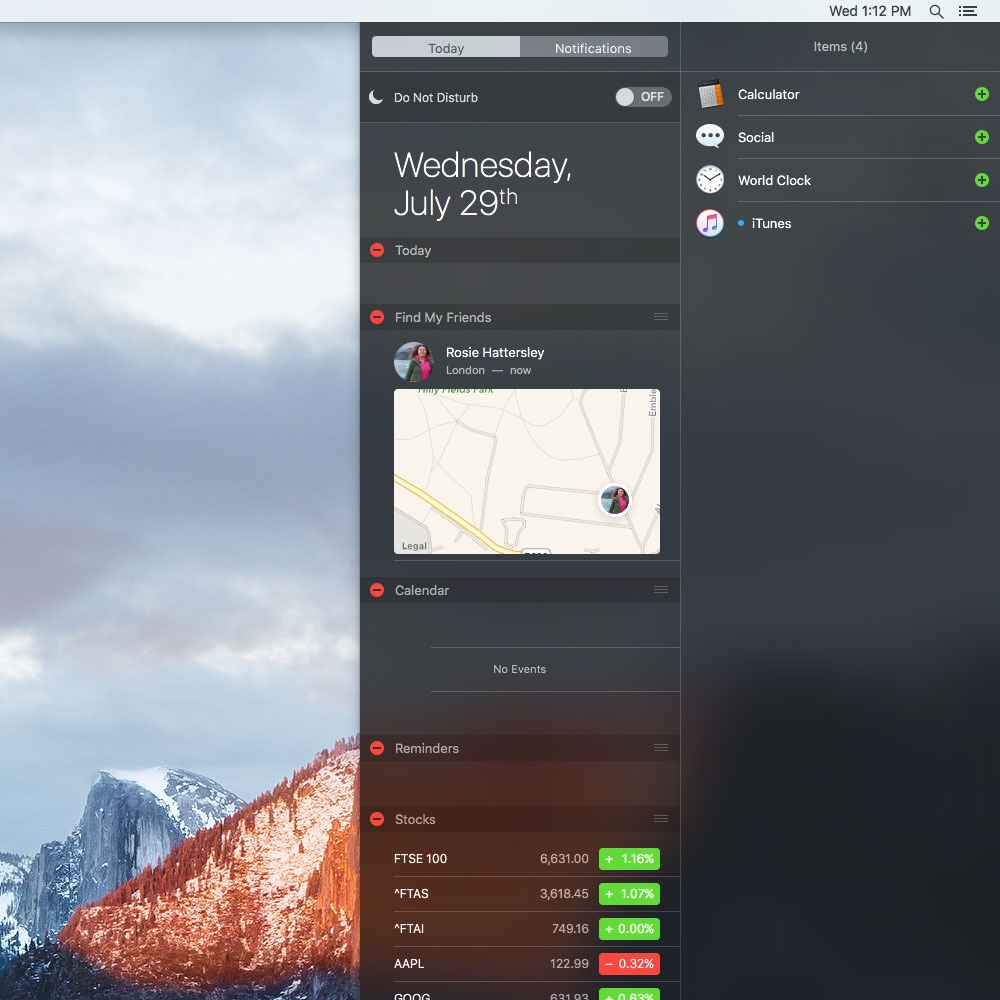Remove the Find My Friends widget
Image resolution: width=1000 pixels, height=1000 pixels.
[x=377, y=317]
